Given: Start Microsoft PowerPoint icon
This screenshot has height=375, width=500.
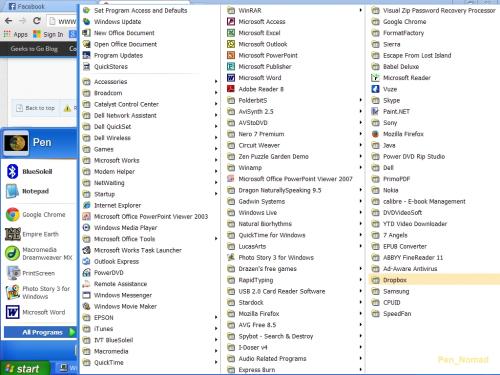Looking at the screenshot, I should tap(231, 55).
